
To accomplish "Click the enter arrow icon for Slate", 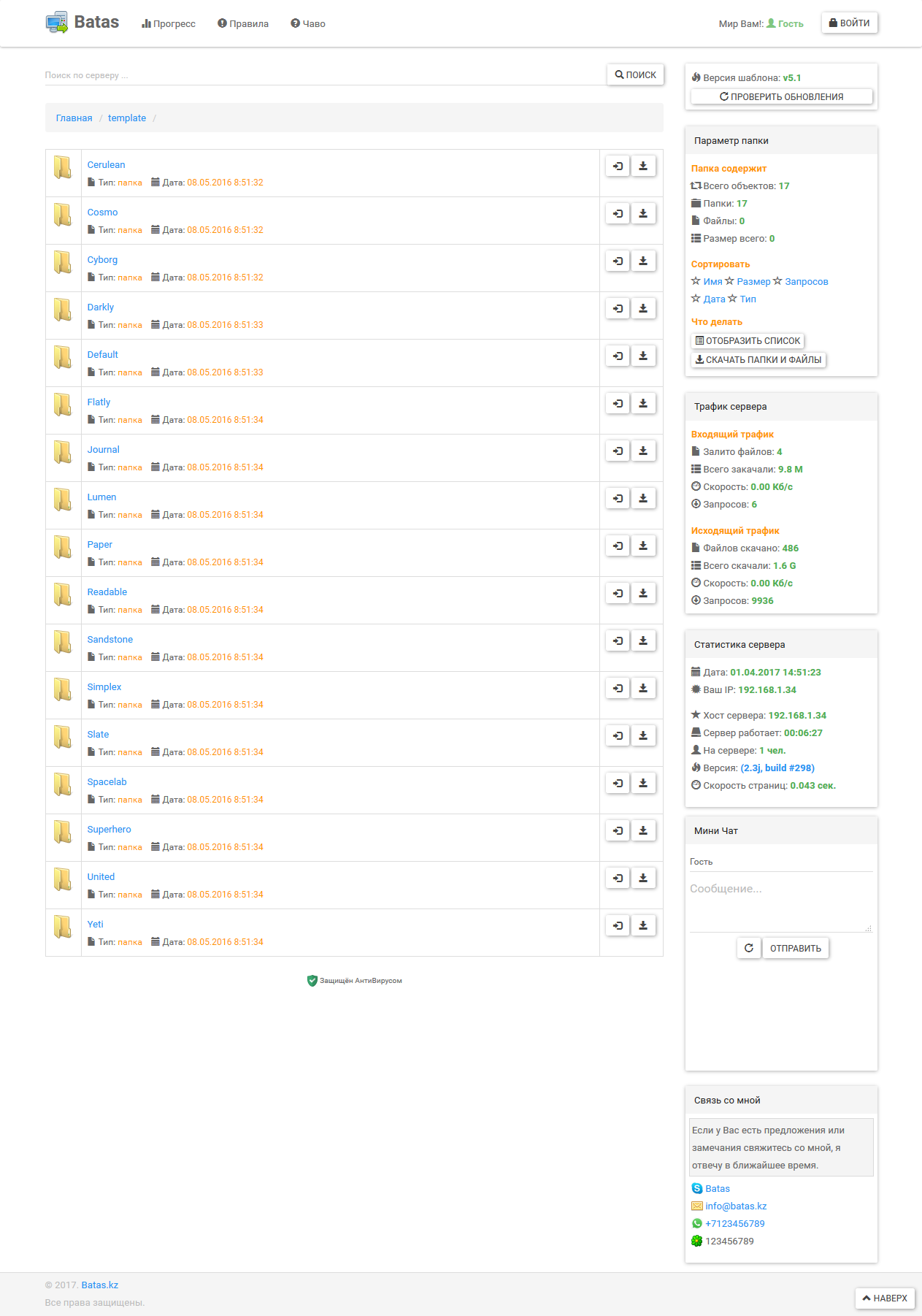I will coord(618,736).
